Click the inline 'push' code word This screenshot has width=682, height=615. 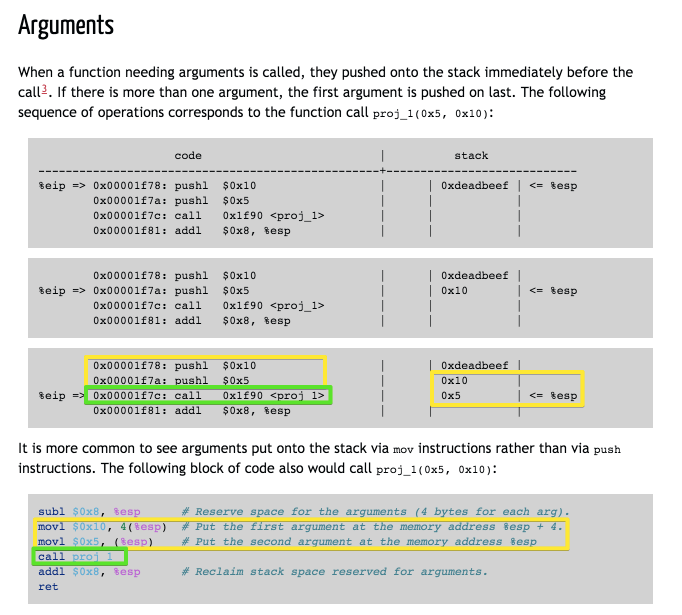[607, 450]
